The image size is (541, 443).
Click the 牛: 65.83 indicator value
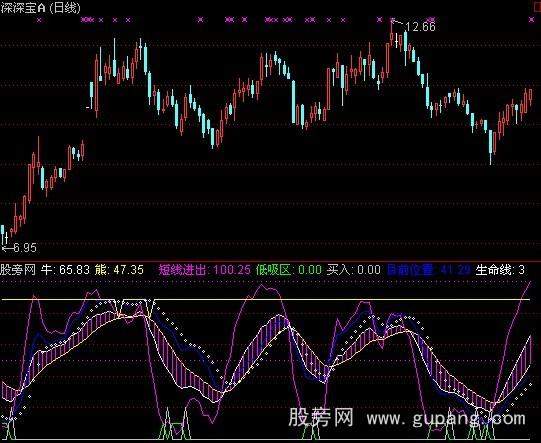pos(66,269)
